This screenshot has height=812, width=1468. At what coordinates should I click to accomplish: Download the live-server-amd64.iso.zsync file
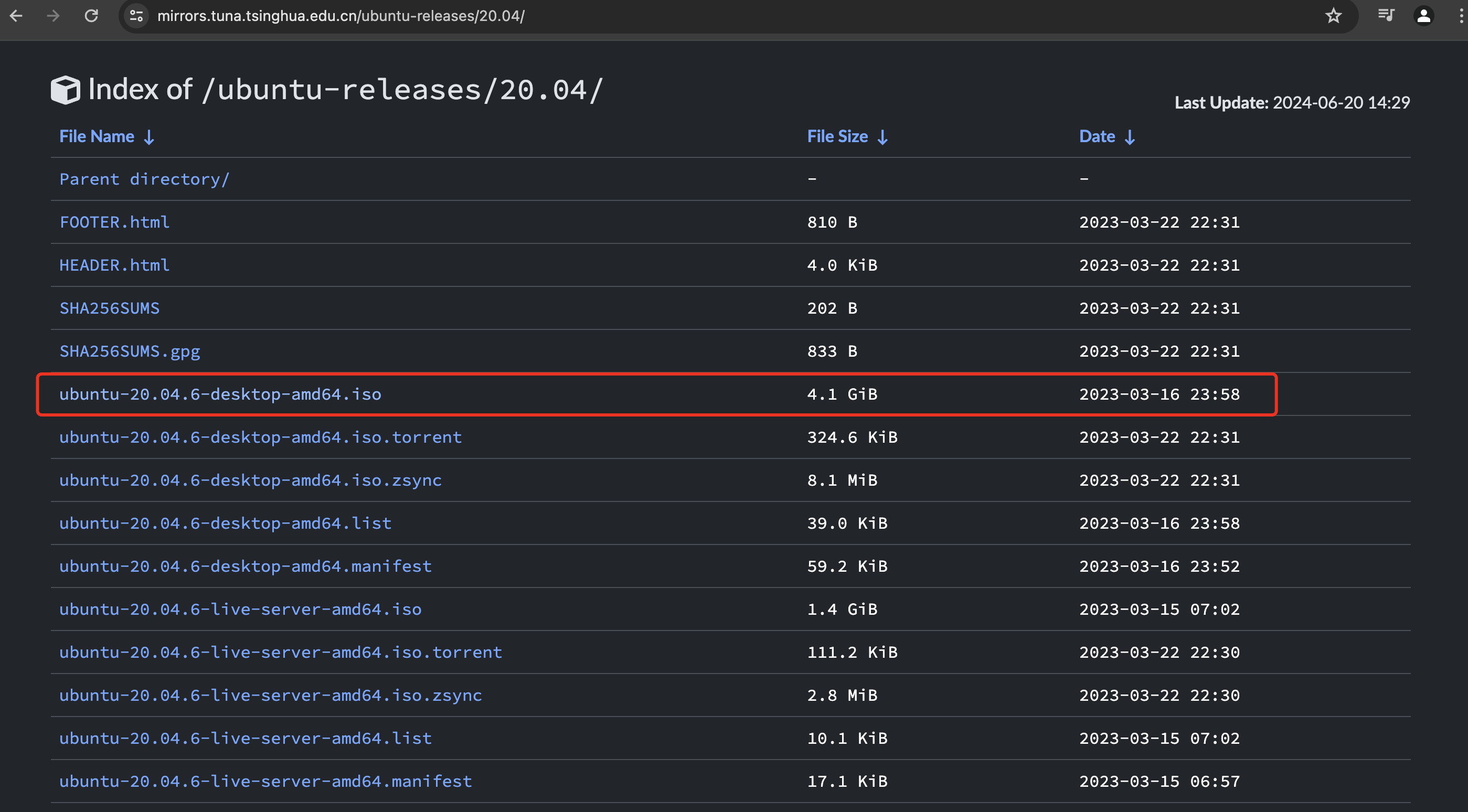(x=271, y=695)
